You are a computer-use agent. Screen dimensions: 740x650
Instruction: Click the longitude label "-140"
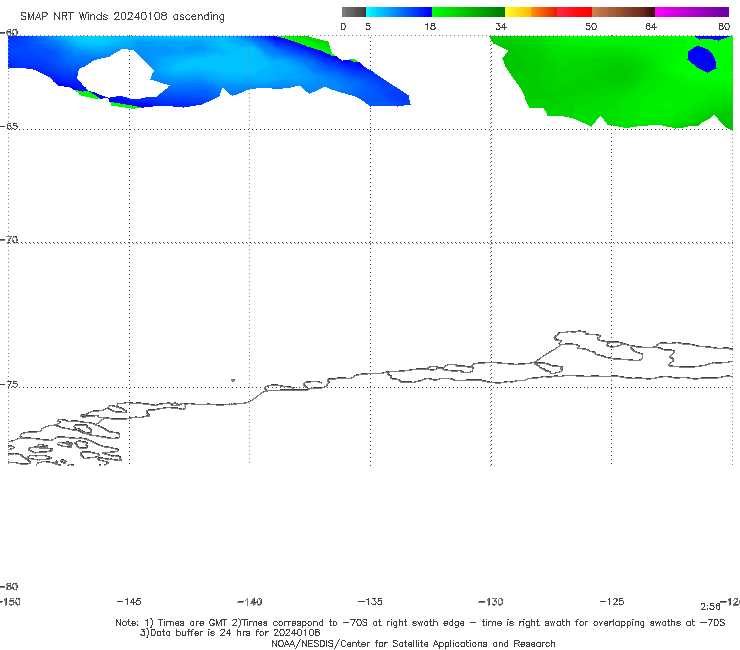[x=250, y=601]
